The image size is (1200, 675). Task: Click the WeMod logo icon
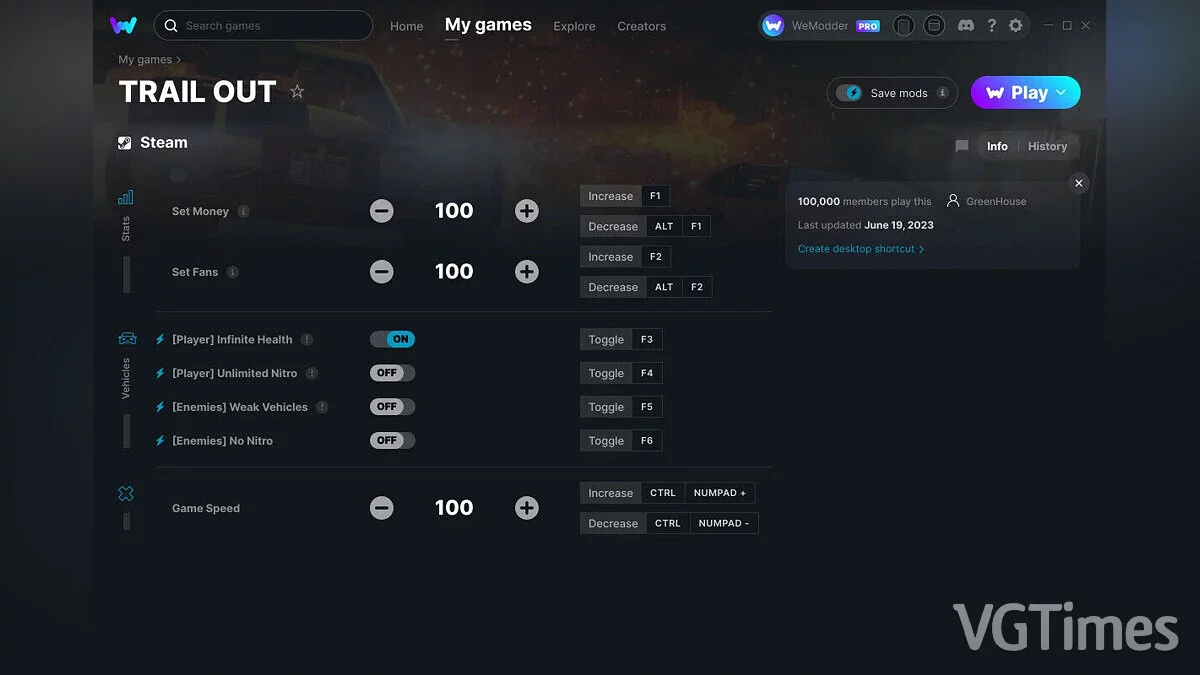[123, 25]
